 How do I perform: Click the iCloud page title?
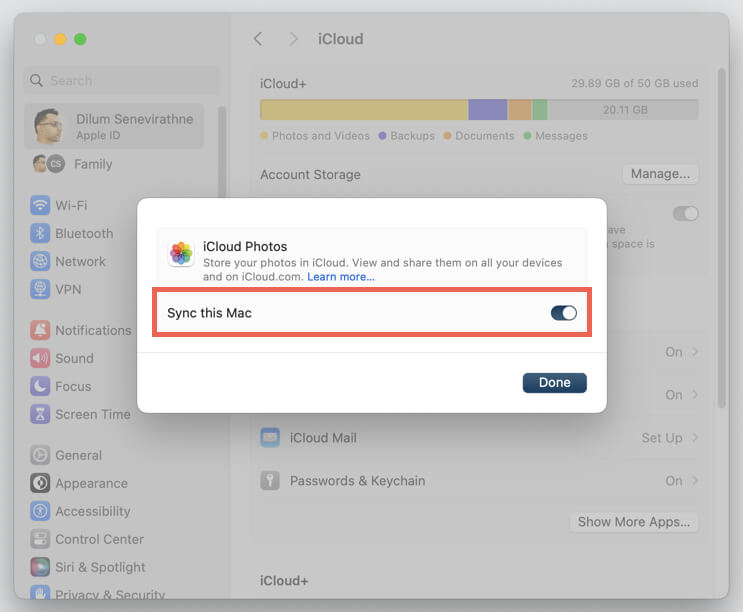click(341, 39)
